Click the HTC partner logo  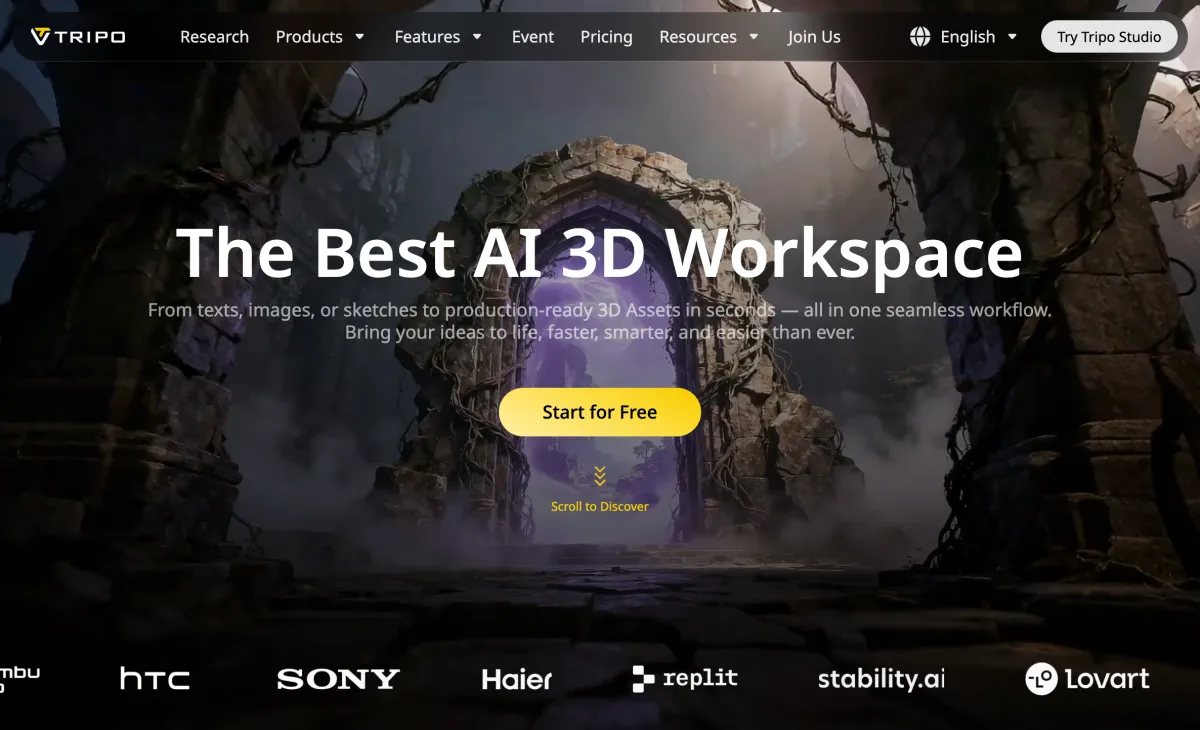[x=154, y=679]
